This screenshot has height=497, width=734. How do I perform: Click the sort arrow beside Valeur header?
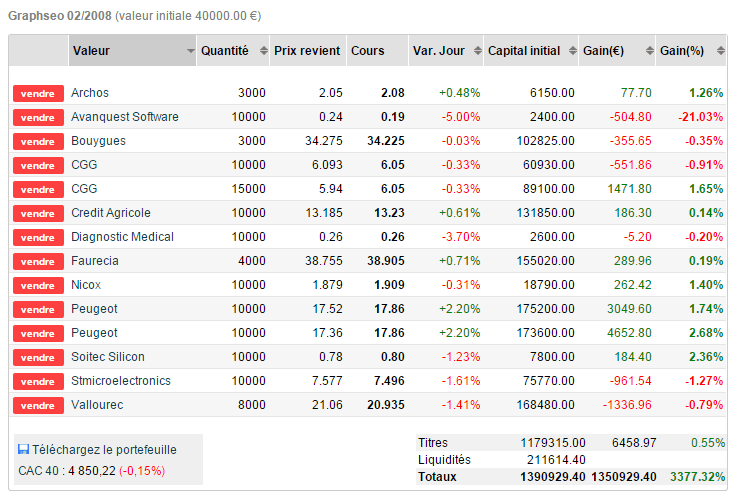pyautogui.click(x=190, y=51)
